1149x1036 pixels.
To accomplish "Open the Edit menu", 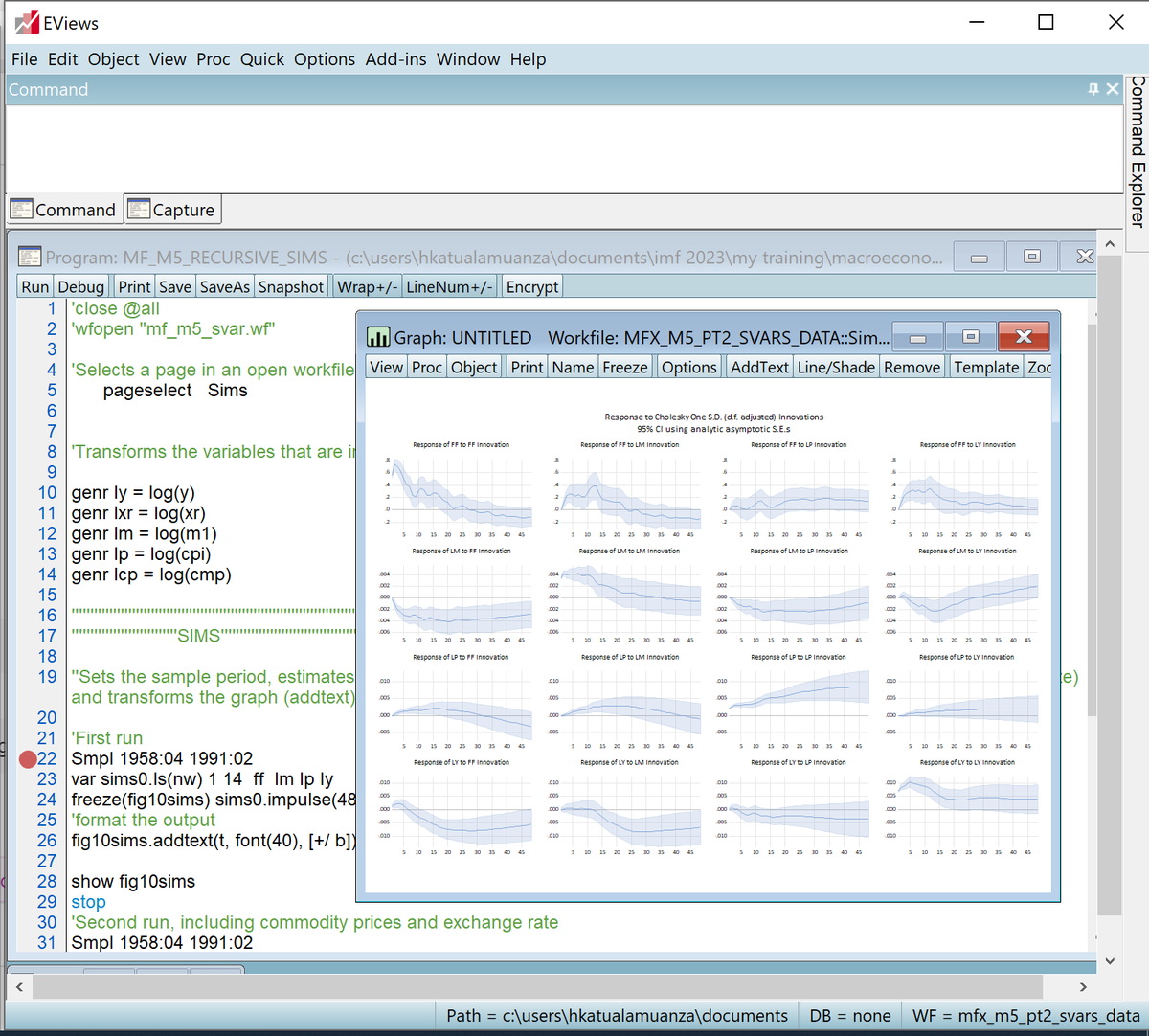I will (x=63, y=59).
